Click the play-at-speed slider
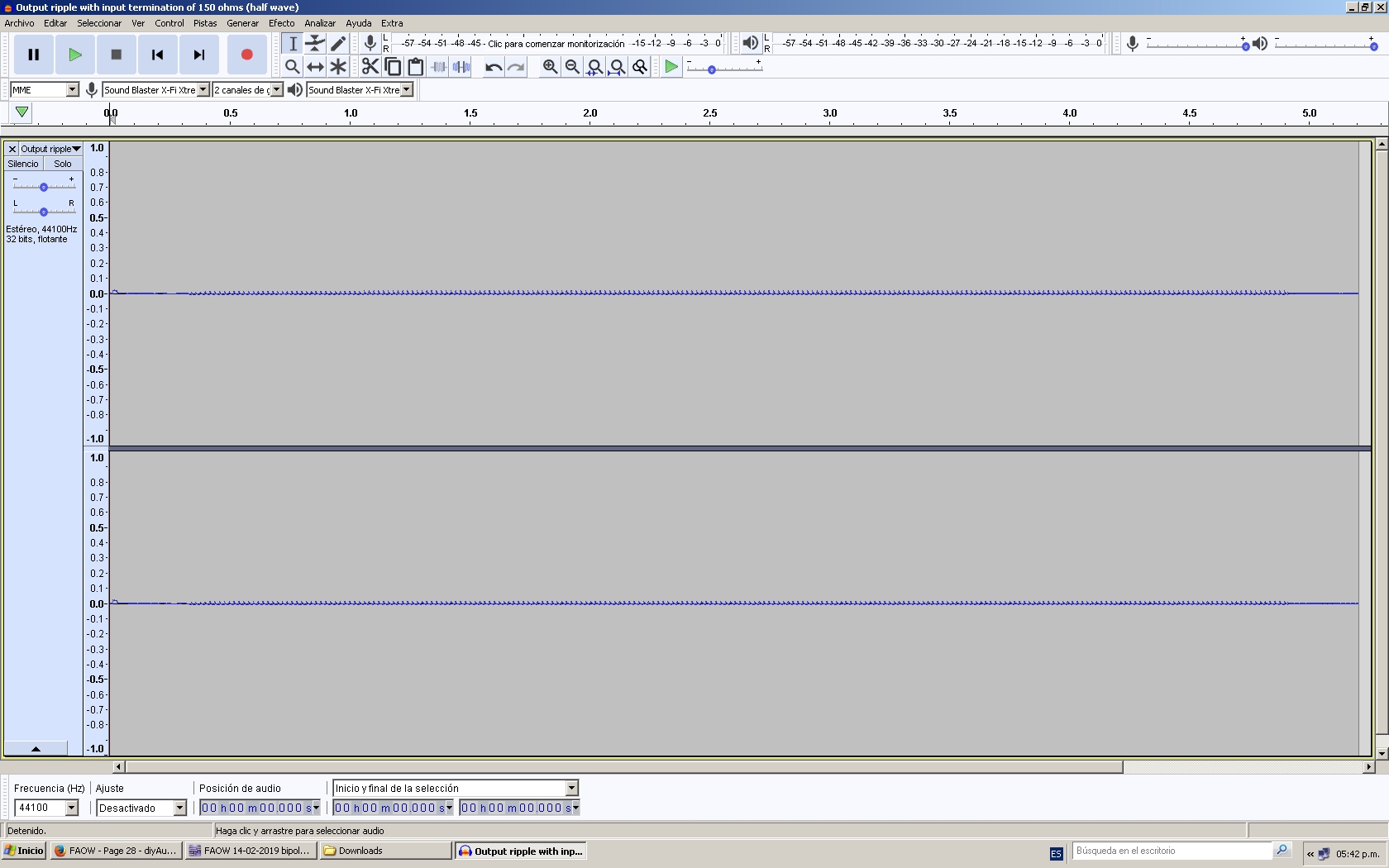 pos(724,69)
